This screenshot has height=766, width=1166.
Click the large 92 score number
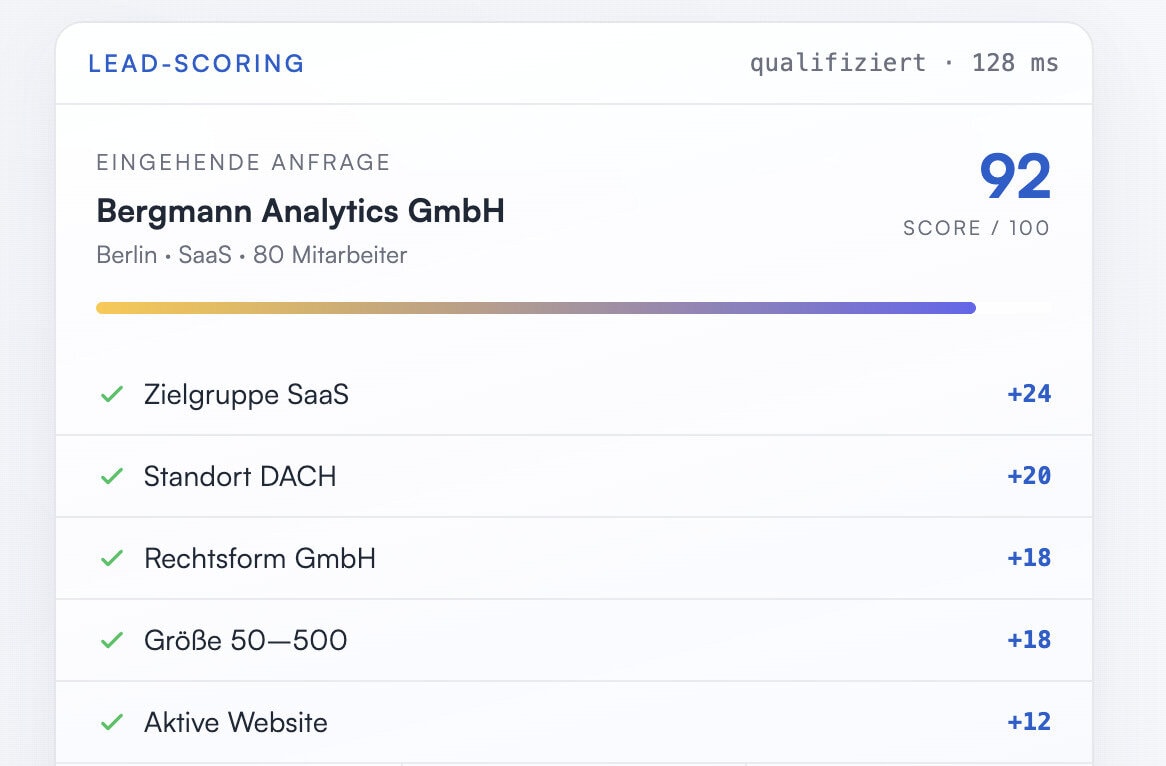tap(1015, 176)
